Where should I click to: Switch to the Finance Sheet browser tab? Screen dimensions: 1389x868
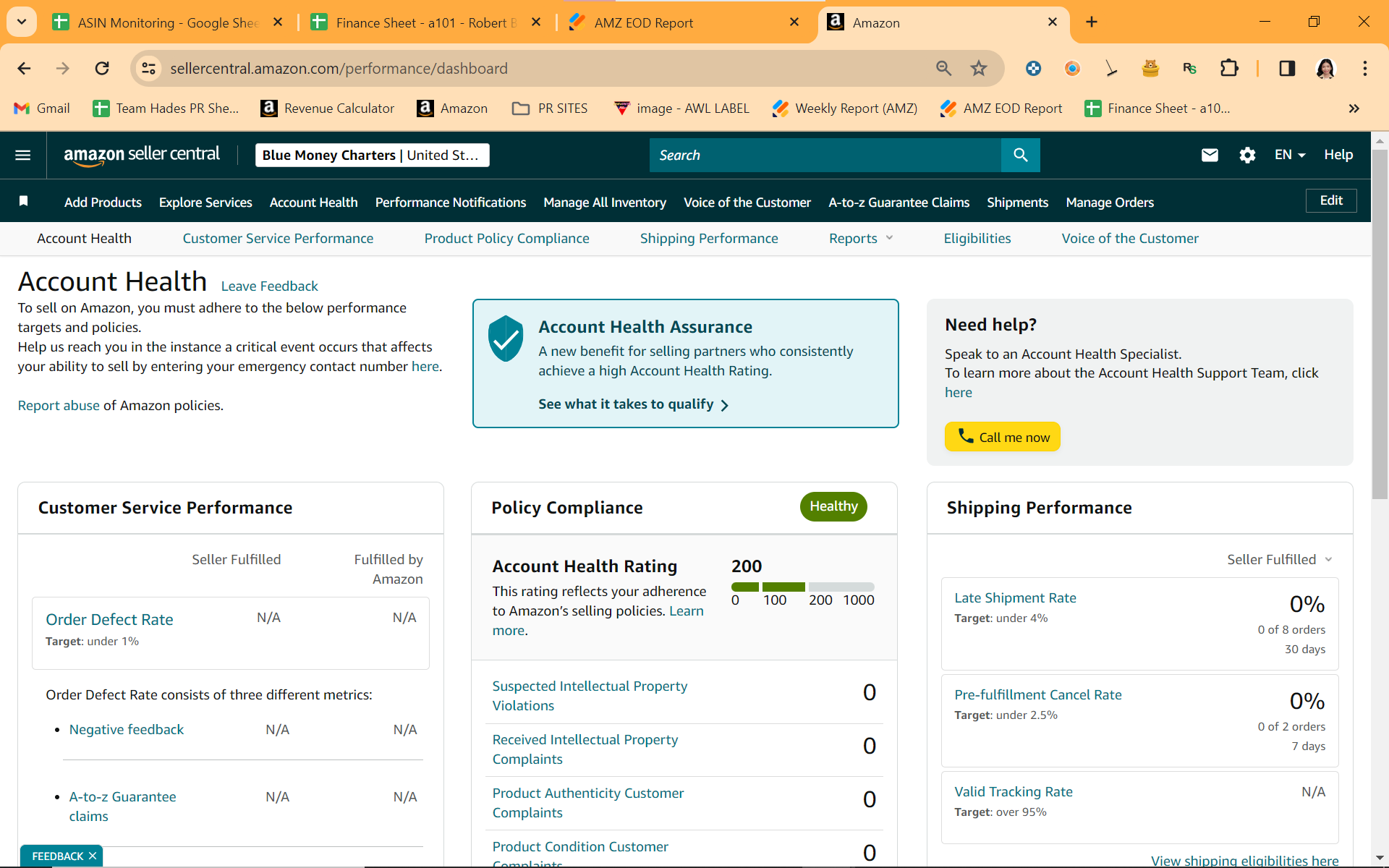pyautogui.click(x=427, y=22)
